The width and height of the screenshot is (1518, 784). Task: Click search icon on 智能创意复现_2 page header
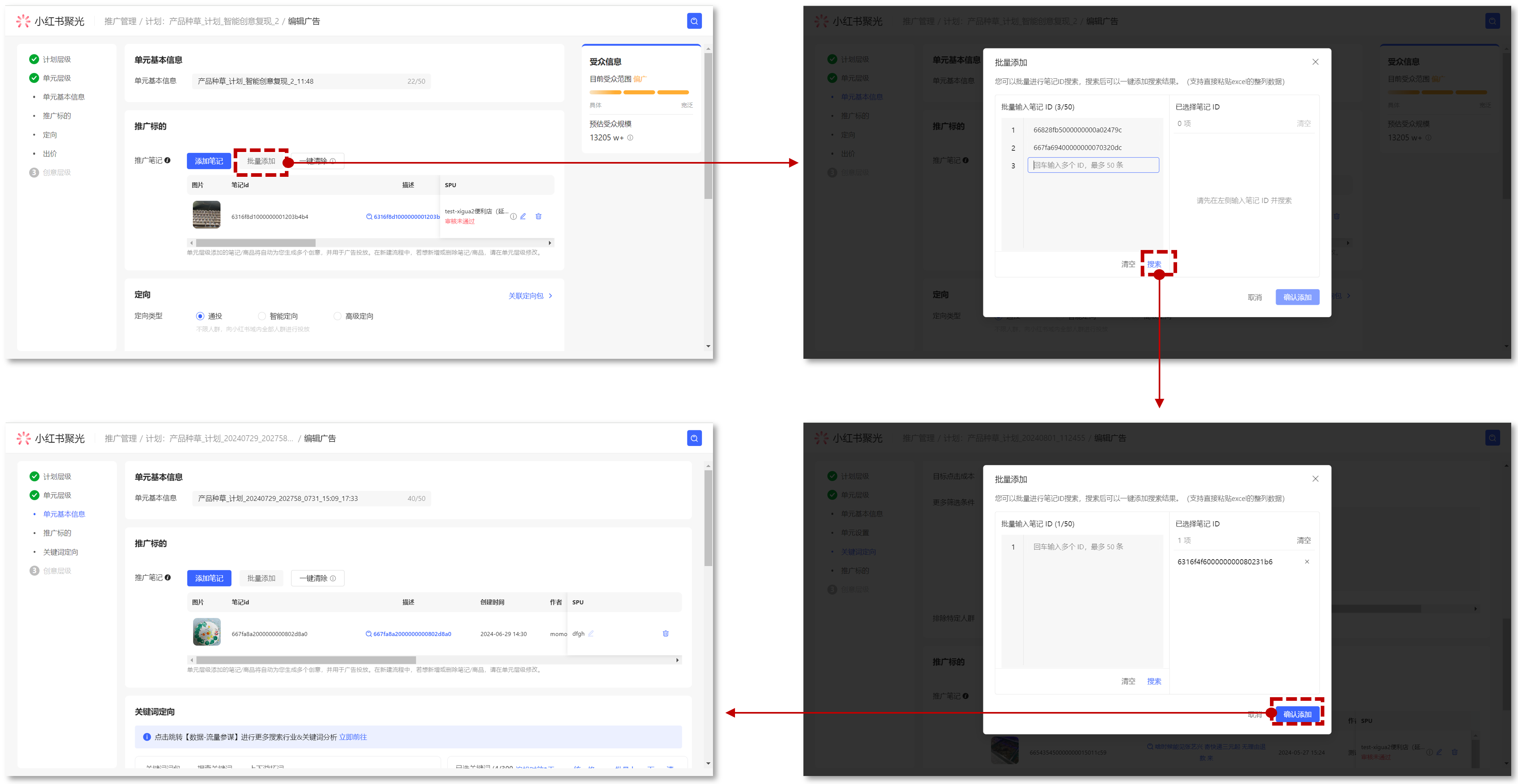(694, 21)
